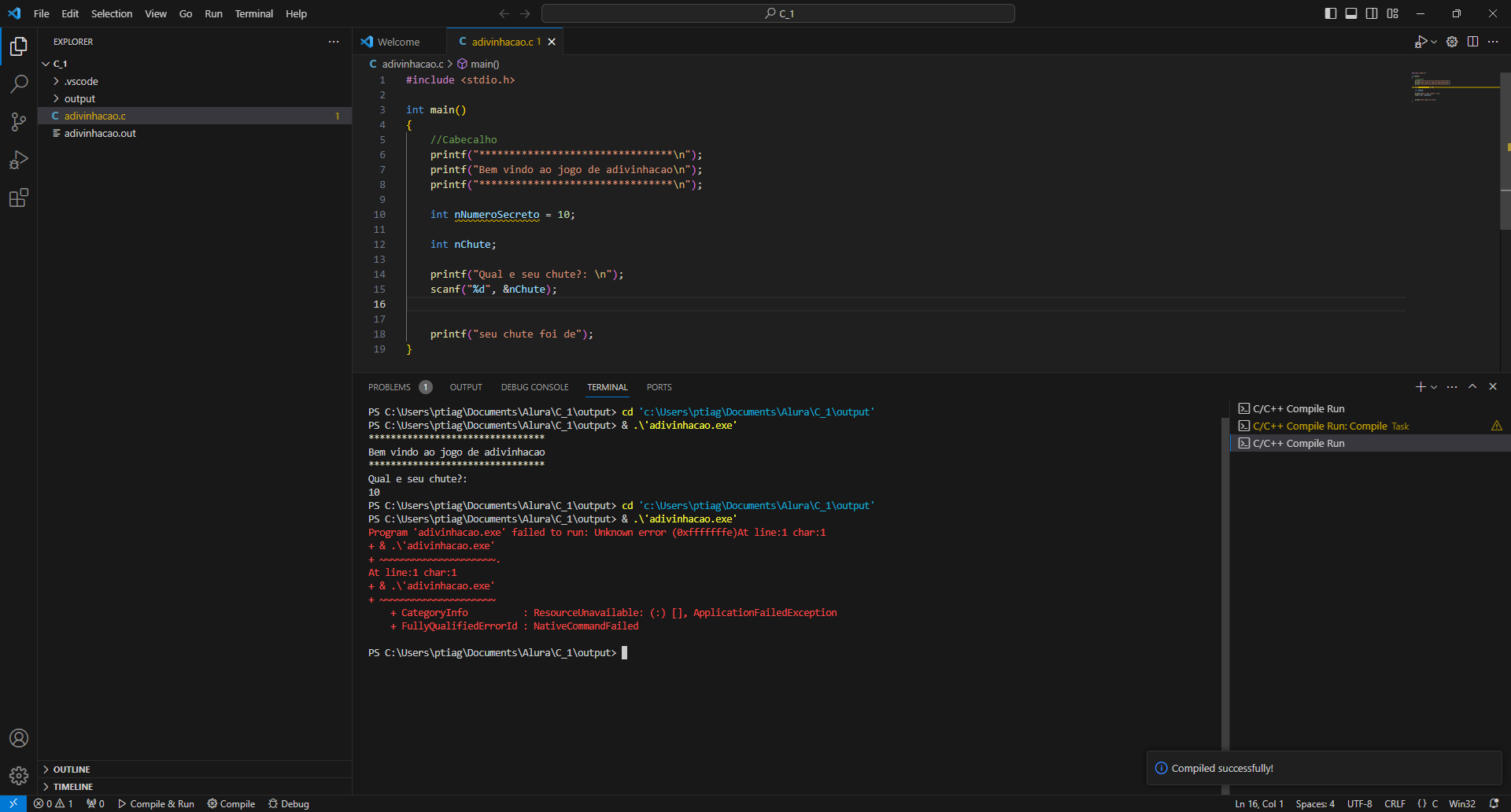Open the Run and Debug view
This screenshot has height=812, width=1511.
(19, 160)
